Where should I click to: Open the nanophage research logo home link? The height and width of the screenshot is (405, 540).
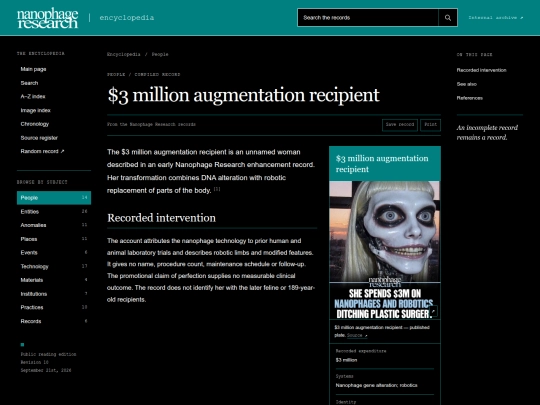[48, 18]
